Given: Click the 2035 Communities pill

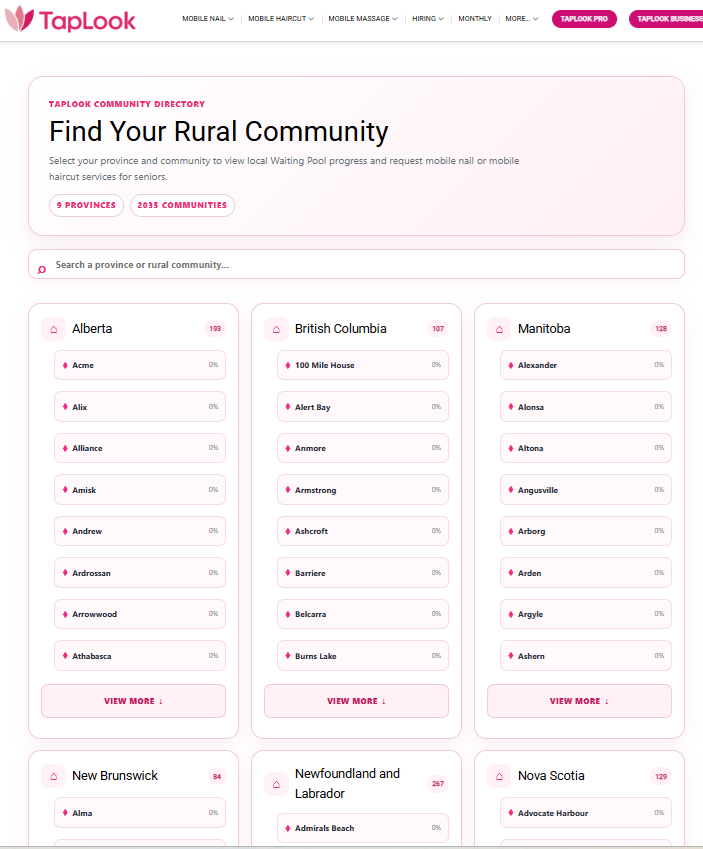Looking at the screenshot, I should pos(182,205).
